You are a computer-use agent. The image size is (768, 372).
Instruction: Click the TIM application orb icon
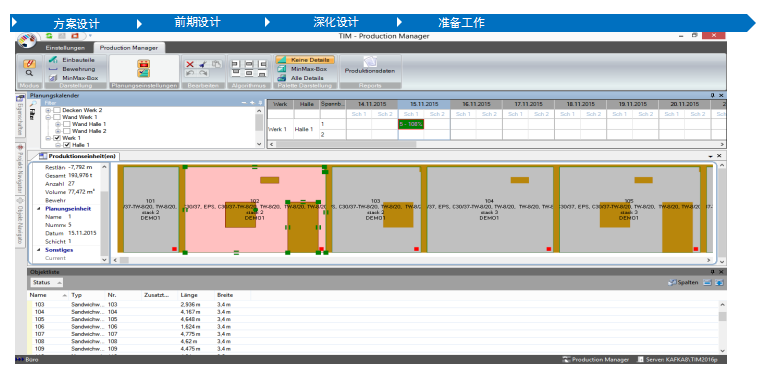[x=27, y=40]
